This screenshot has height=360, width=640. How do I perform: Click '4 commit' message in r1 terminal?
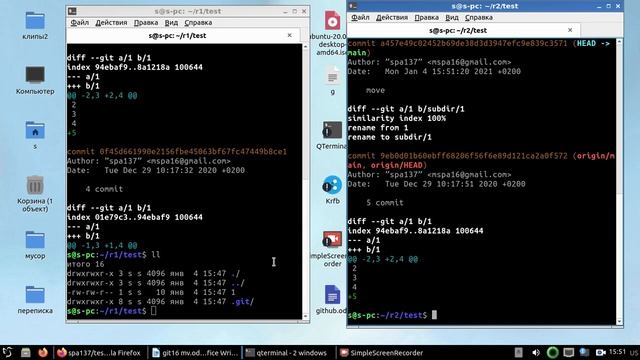pos(104,189)
